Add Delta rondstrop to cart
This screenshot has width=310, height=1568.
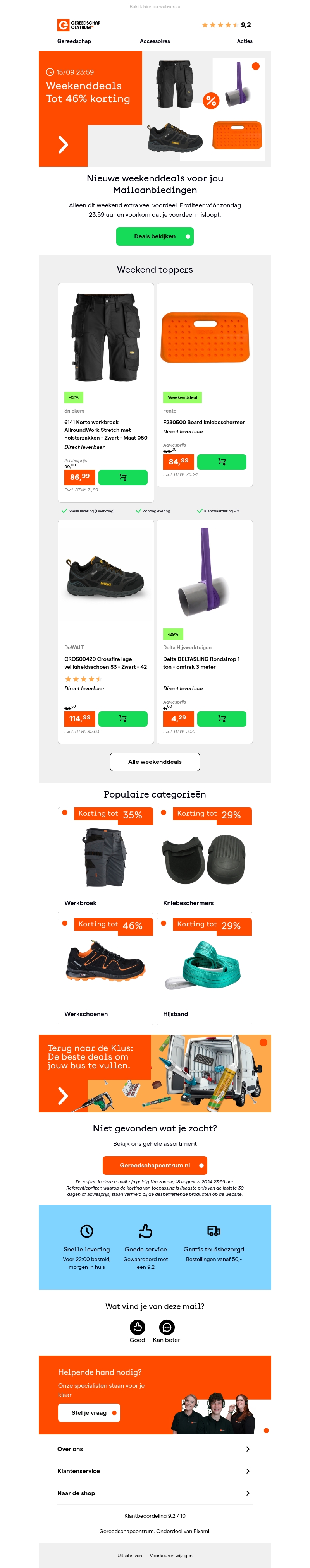[222, 719]
